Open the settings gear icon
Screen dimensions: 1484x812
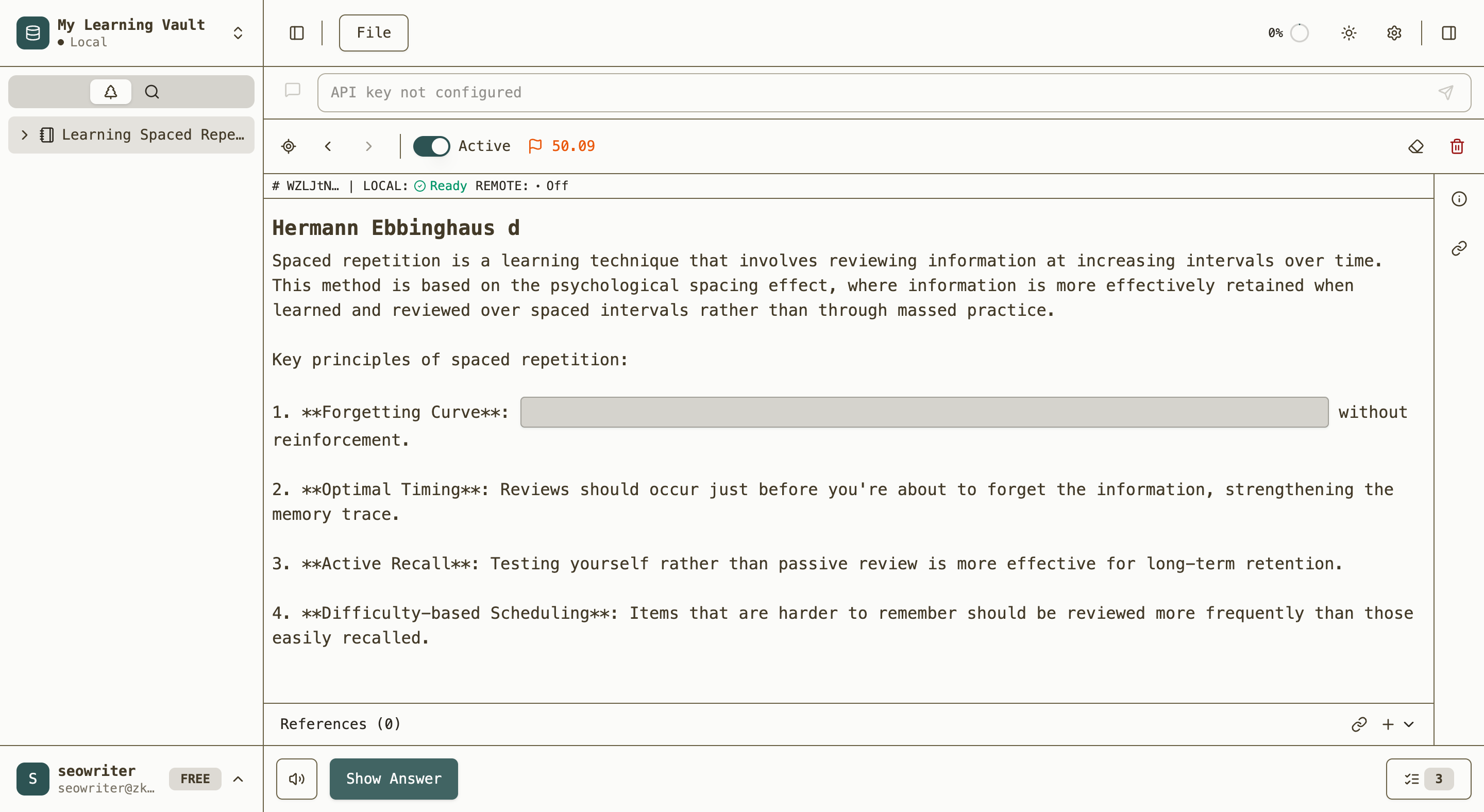pos(1393,33)
